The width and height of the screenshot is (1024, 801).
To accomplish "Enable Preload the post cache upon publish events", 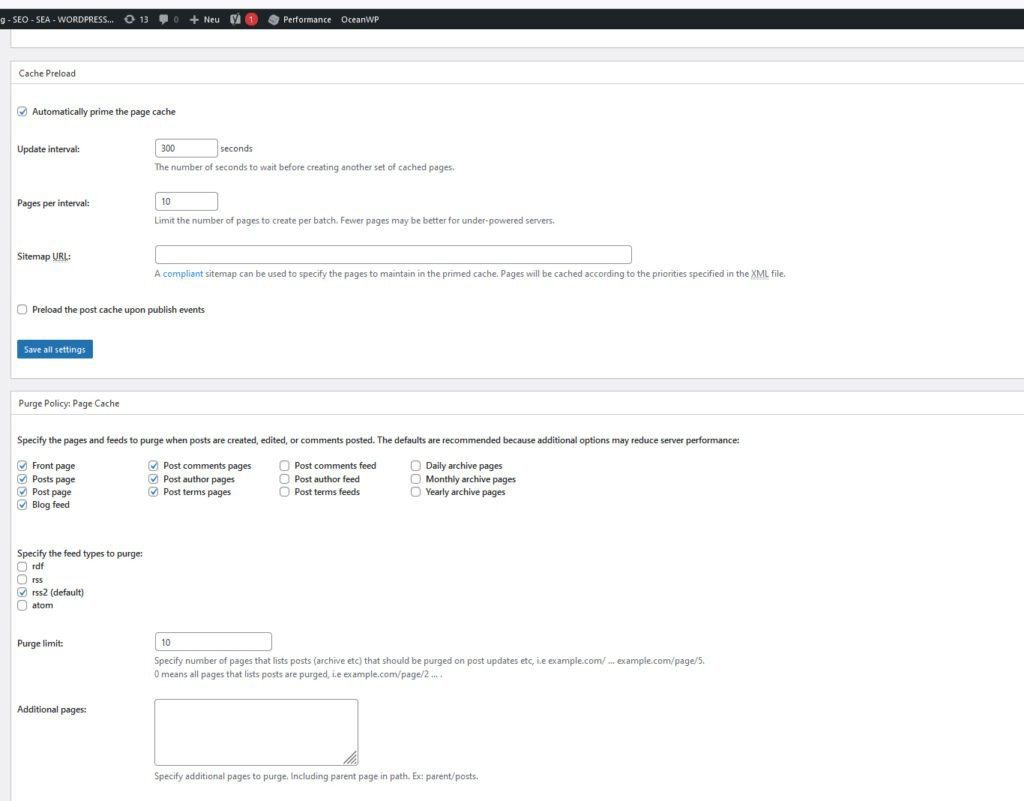I will pyautogui.click(x=22, y=309).
